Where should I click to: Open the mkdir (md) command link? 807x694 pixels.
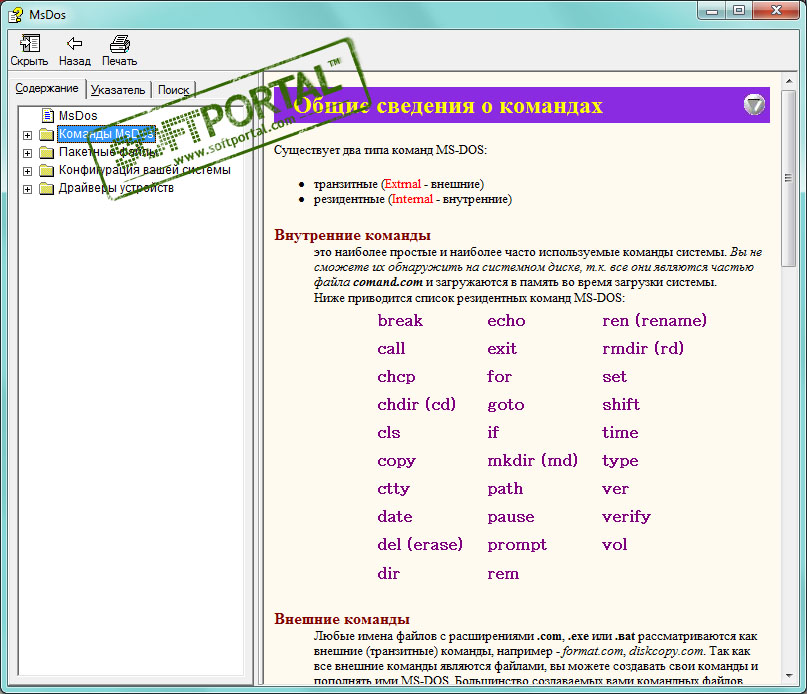[x=533, y=460]
